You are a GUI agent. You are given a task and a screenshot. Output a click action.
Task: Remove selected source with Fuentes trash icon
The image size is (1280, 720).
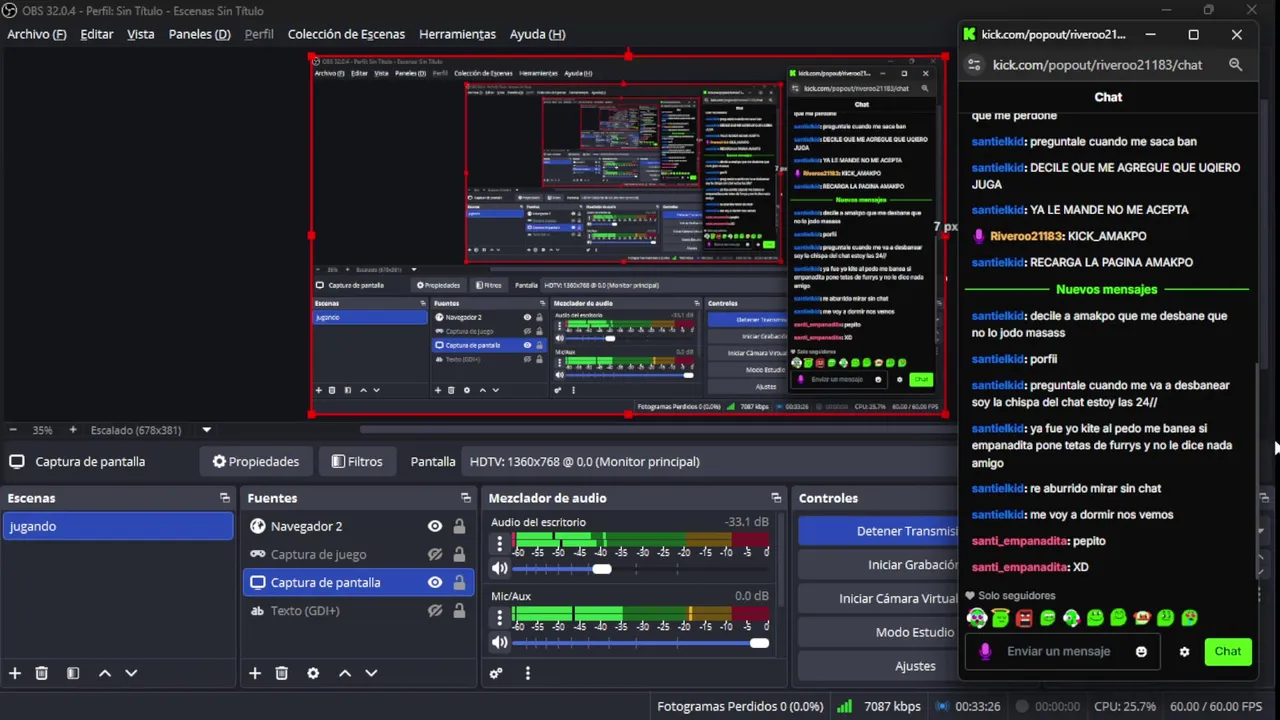pyautogui.click(x=281, y=673)
